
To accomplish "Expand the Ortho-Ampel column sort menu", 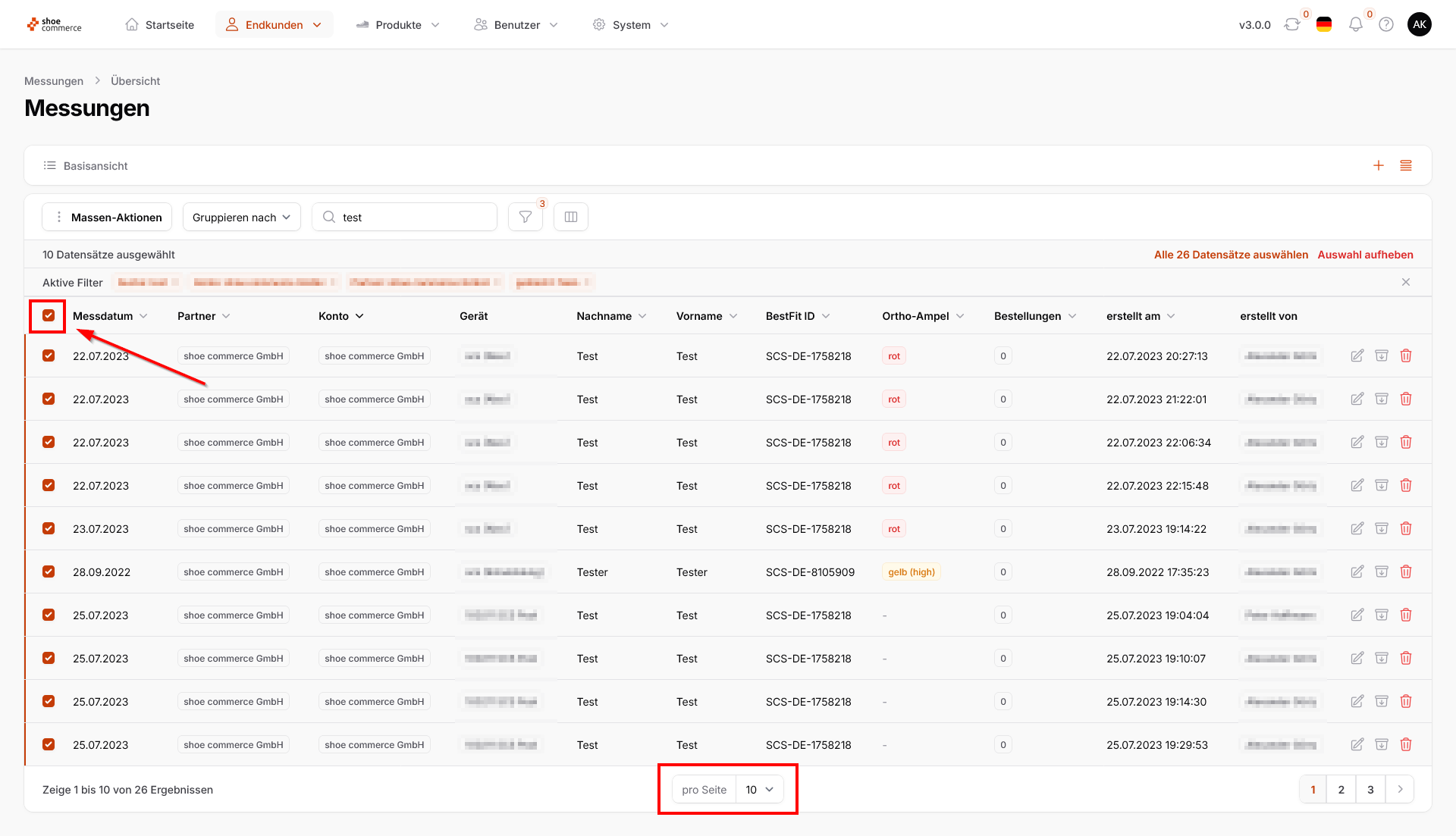I will point(960,316).
